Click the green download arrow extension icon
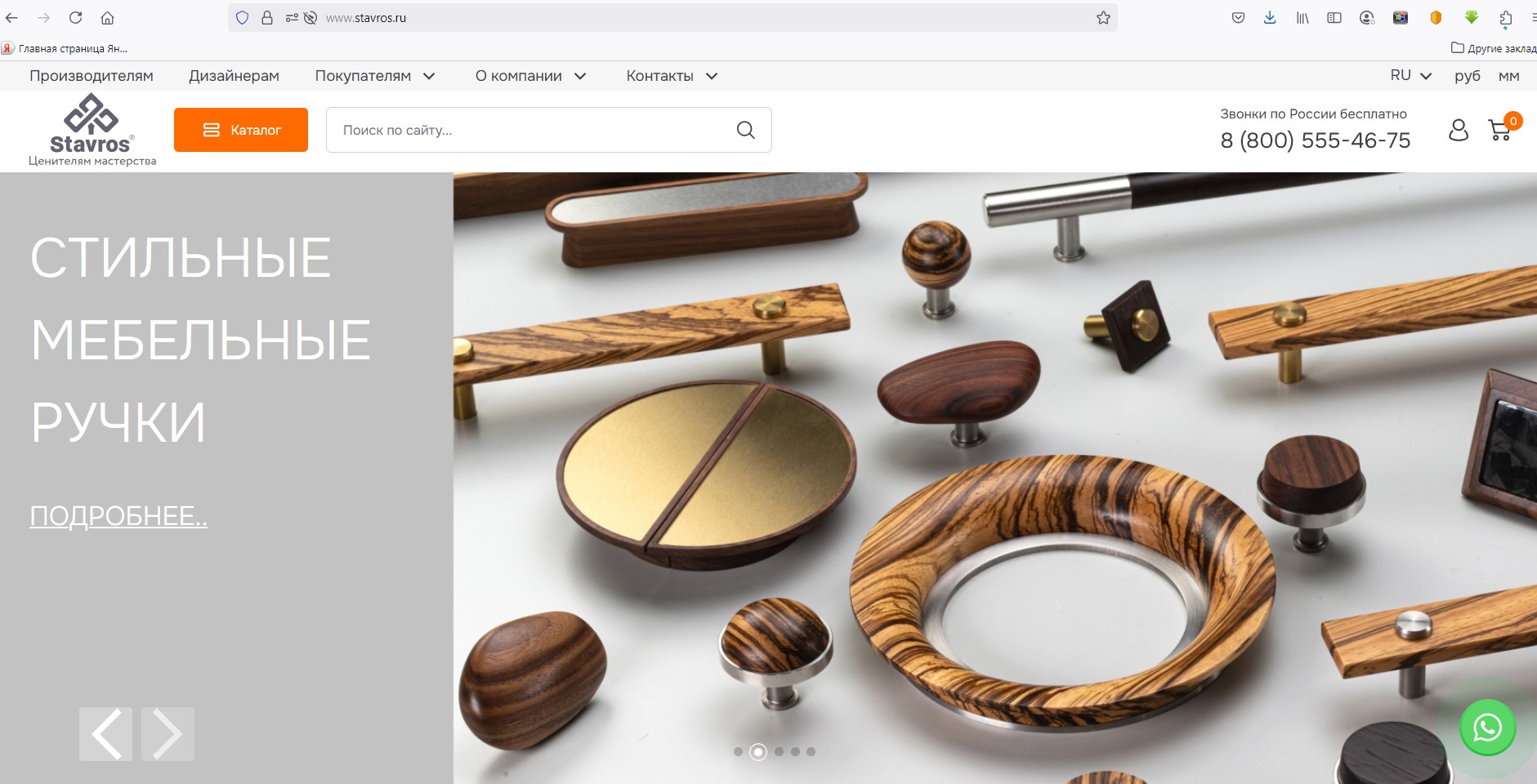This screenshot has height=784, width=1537. pos(1471,17)
